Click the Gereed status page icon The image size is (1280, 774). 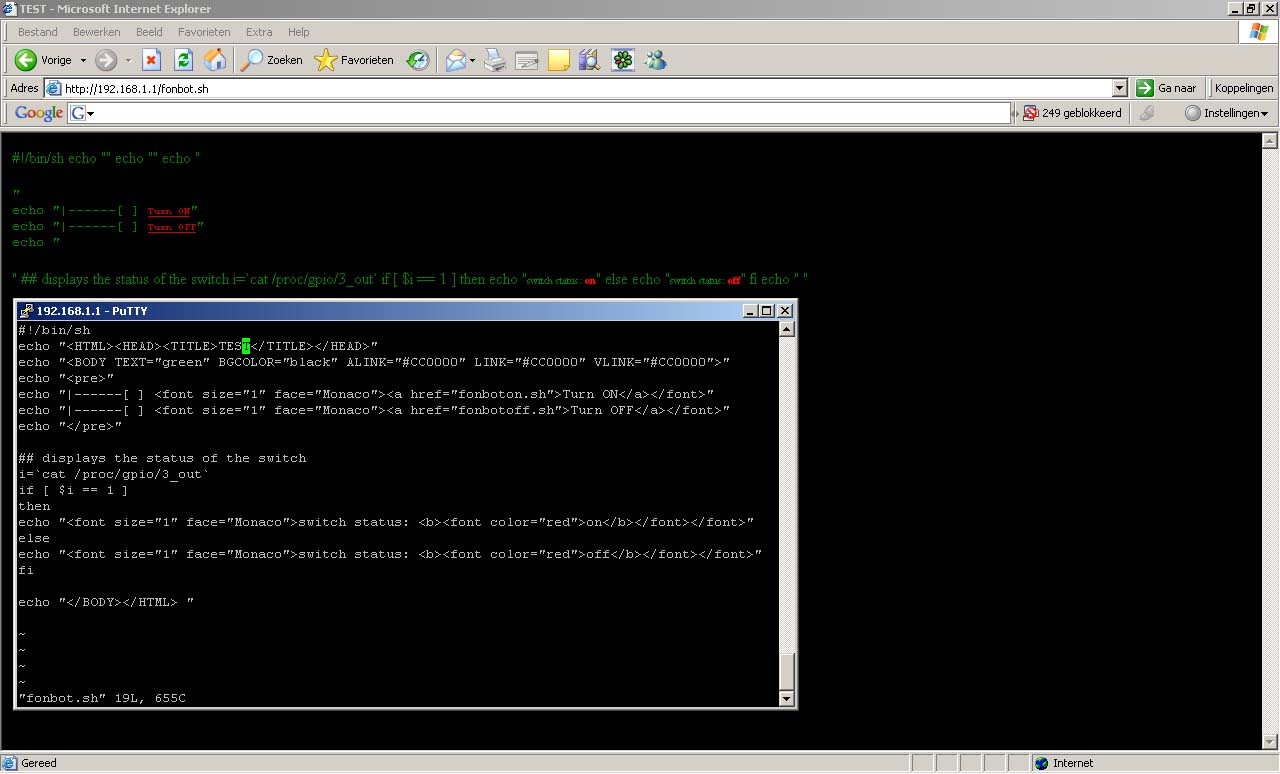(11, 763)
